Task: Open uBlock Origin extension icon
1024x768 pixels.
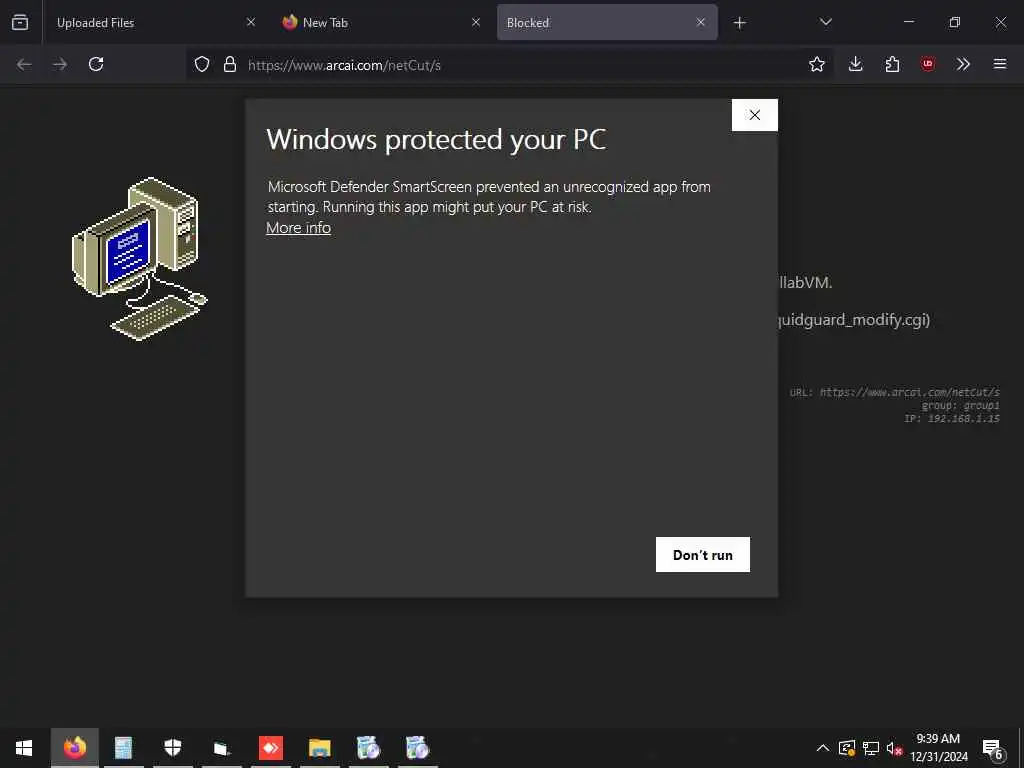Action: pos(927,64)
